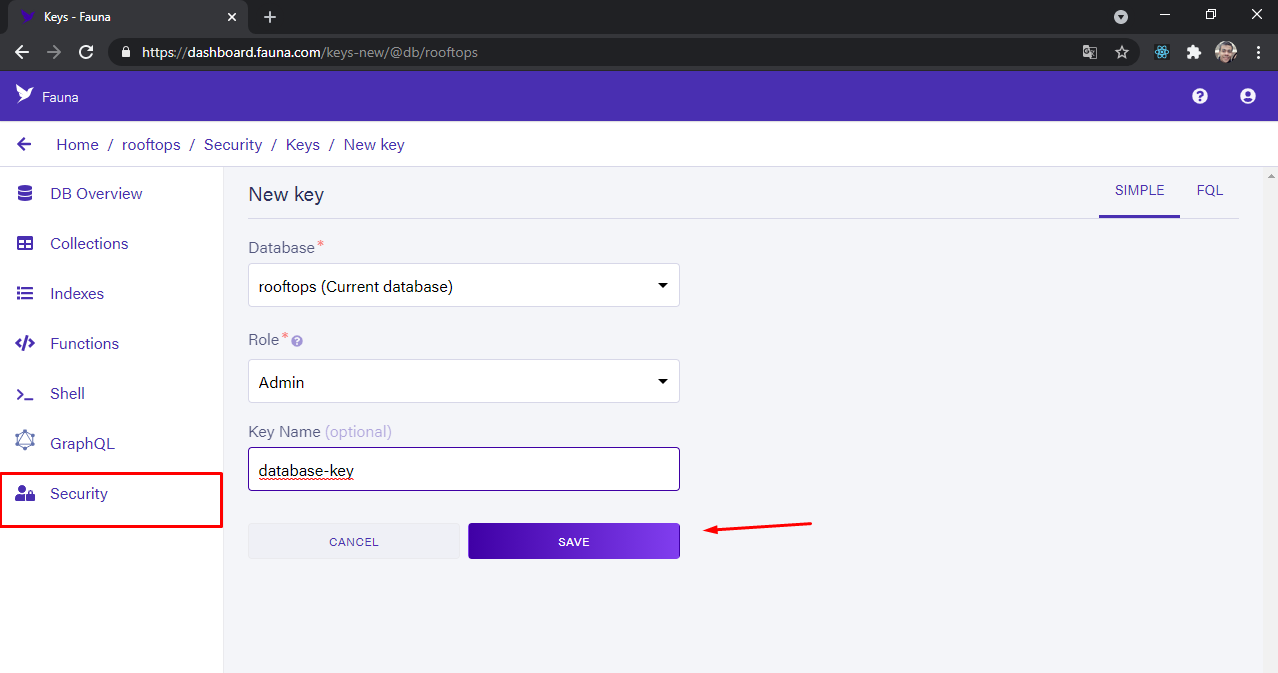Open the extensions puzzle icon
Screen dimensions: 1278x673
(1193, 52)
